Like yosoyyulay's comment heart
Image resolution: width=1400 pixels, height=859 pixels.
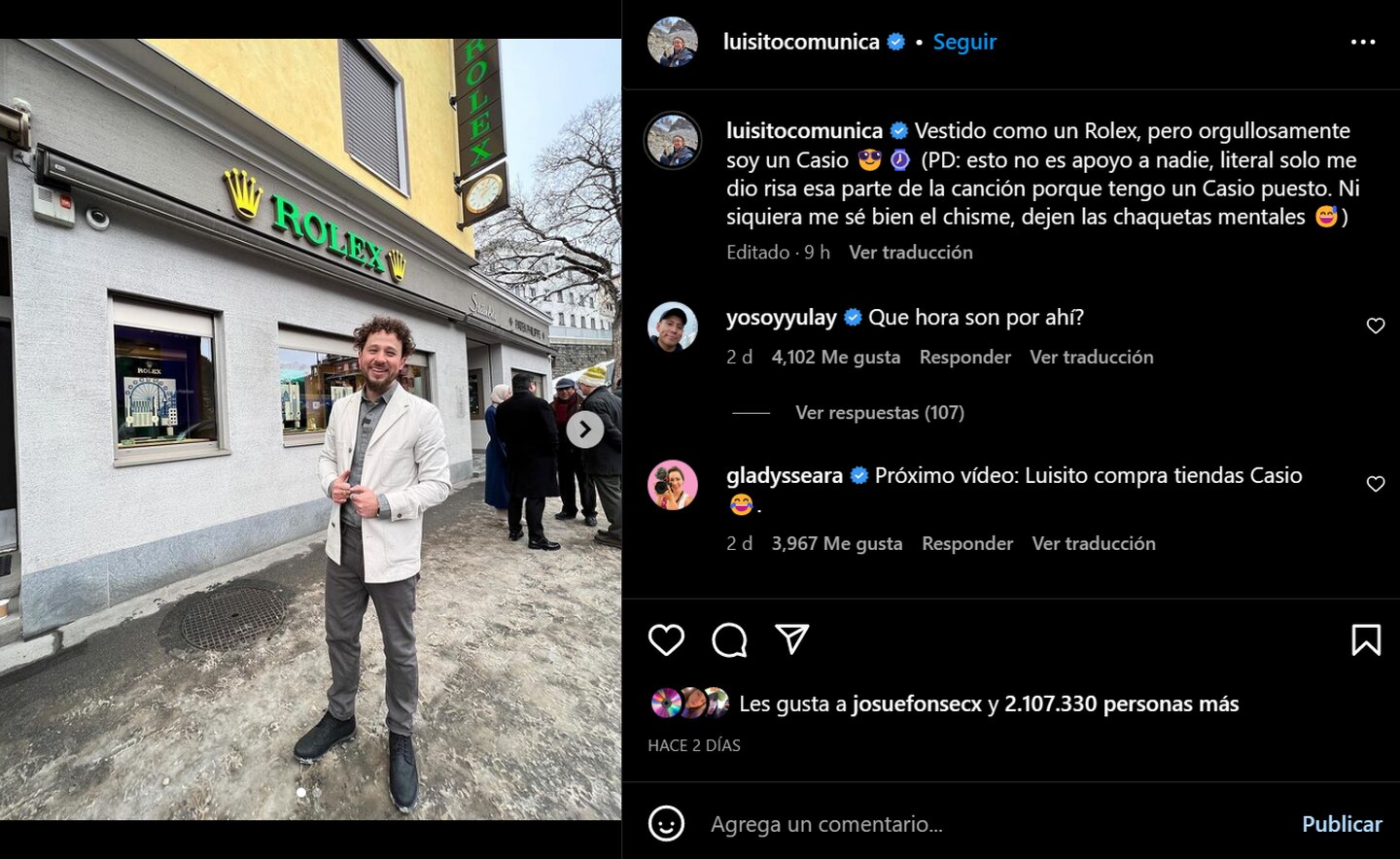(1375, 326)
